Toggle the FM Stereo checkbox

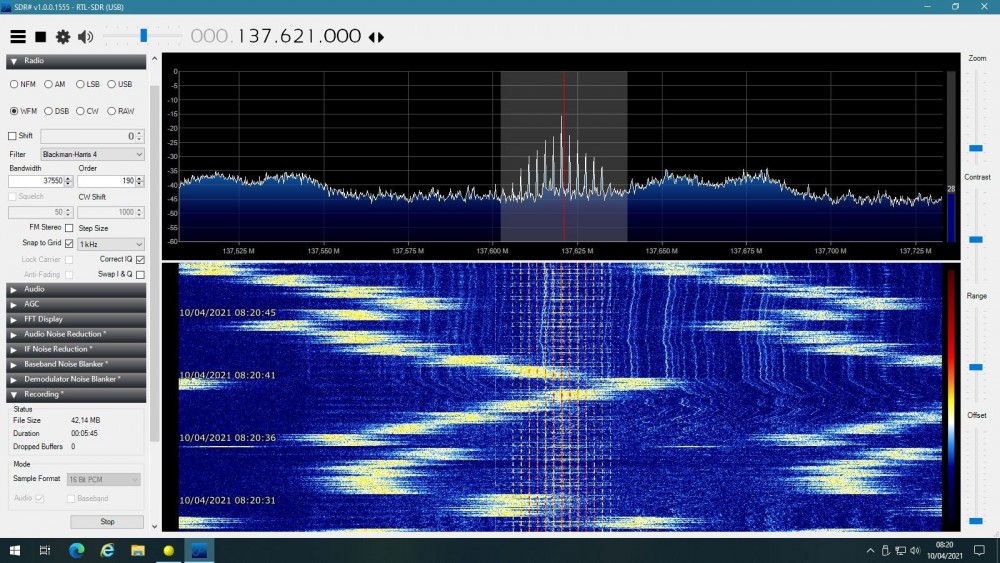69,228
